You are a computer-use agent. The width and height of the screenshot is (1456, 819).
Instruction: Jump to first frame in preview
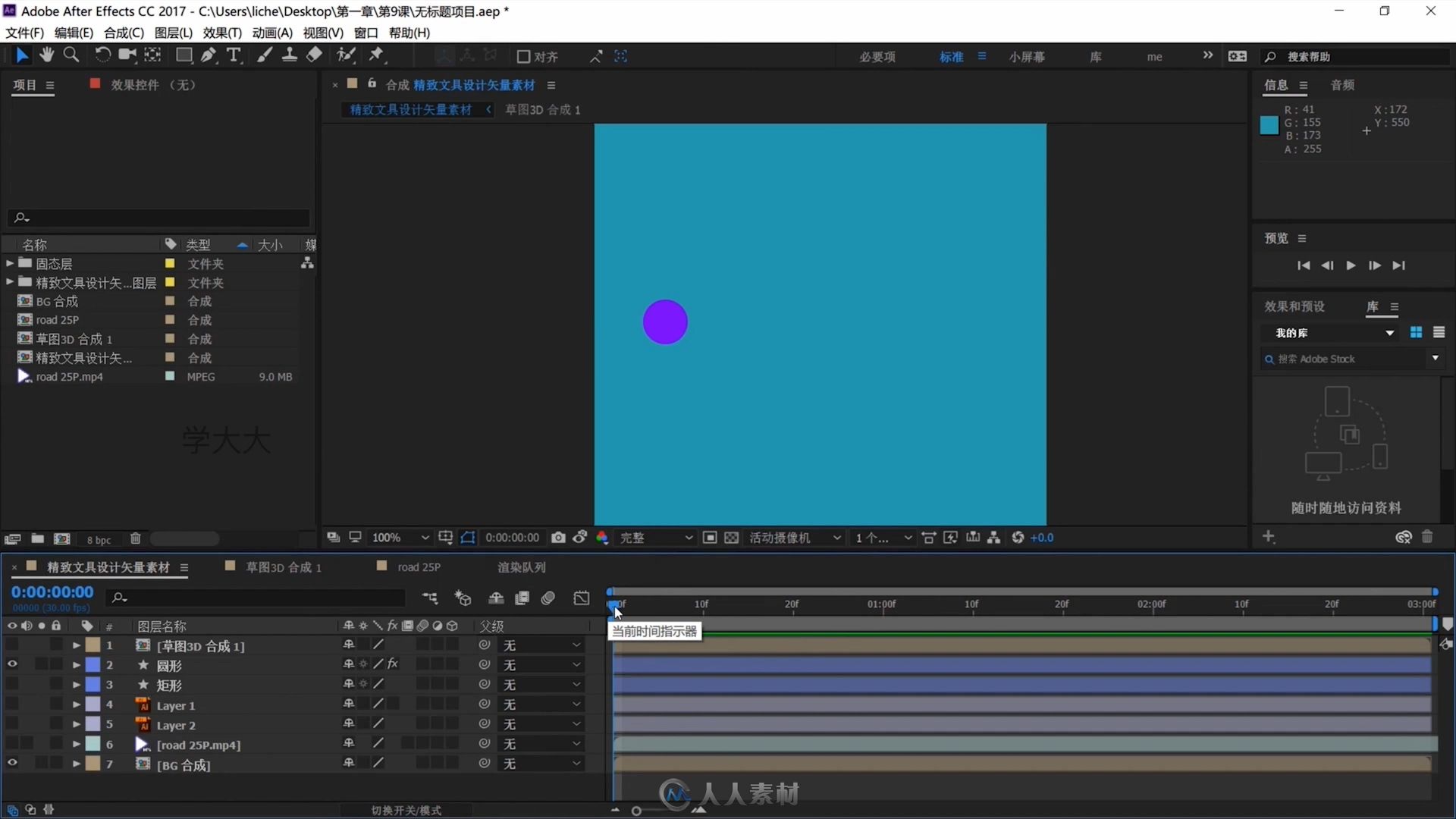(1304, 265)
